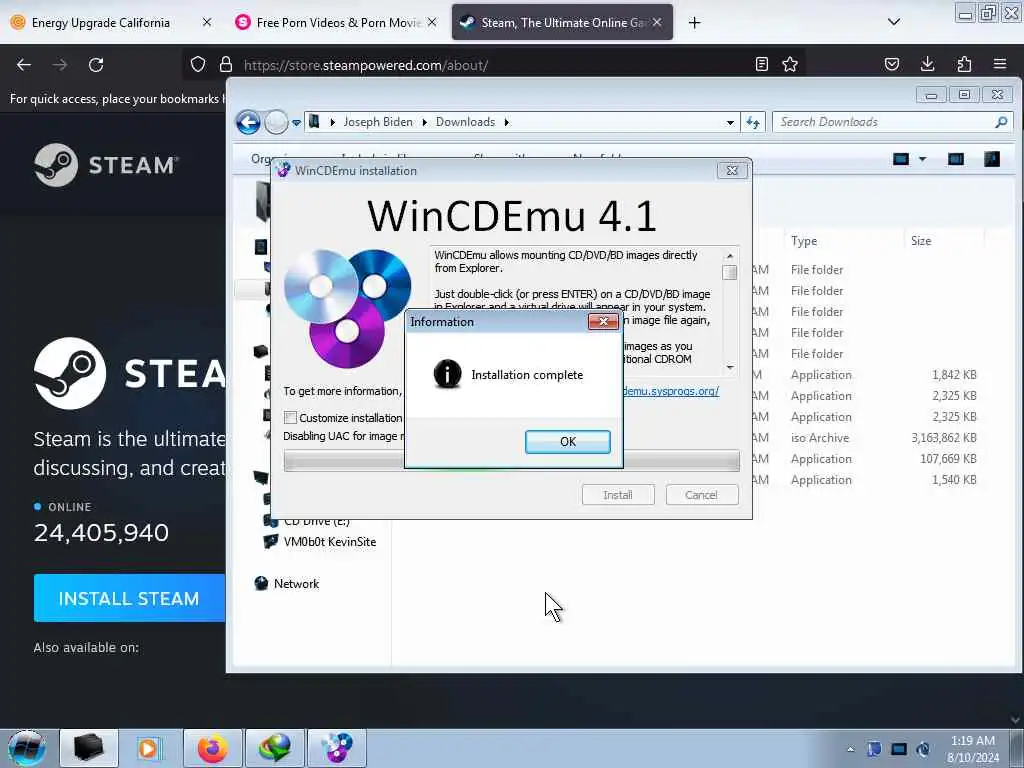The width and height of the screenshot is (1024, 768).
Task: Click the taskbar clock showing 1:19 AM
Action: [973, 749]
